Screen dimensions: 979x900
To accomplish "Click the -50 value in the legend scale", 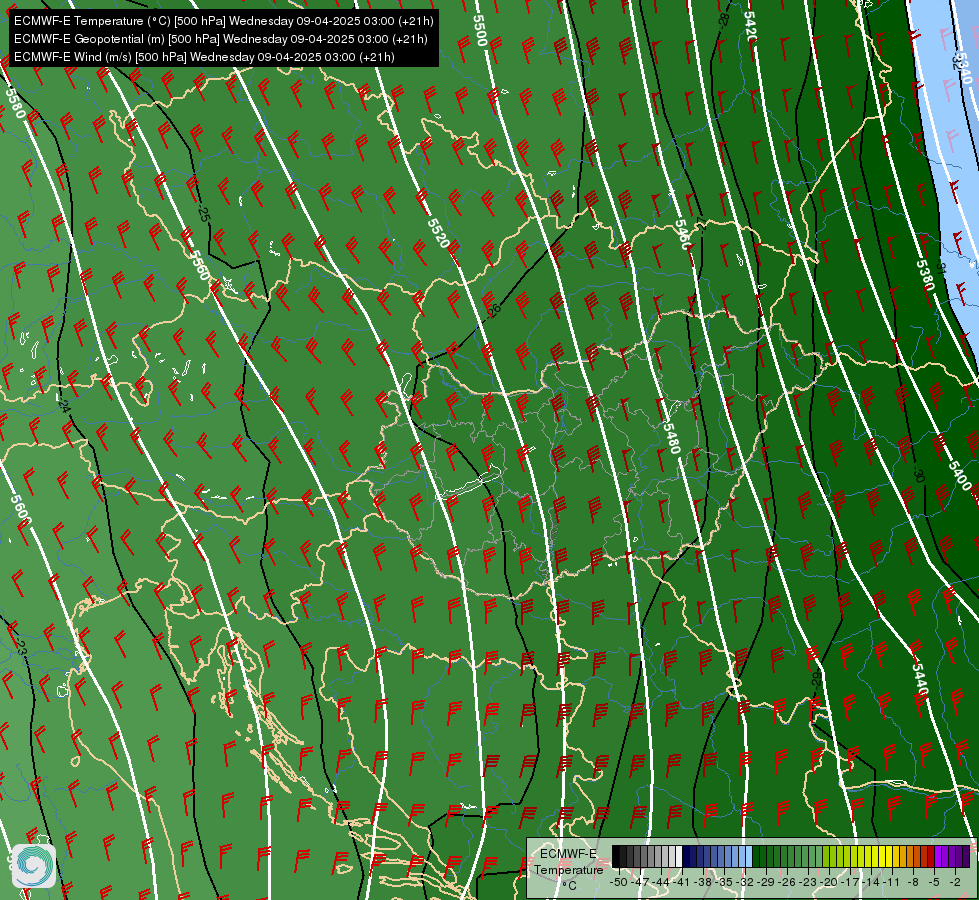I will coord(618,882).
